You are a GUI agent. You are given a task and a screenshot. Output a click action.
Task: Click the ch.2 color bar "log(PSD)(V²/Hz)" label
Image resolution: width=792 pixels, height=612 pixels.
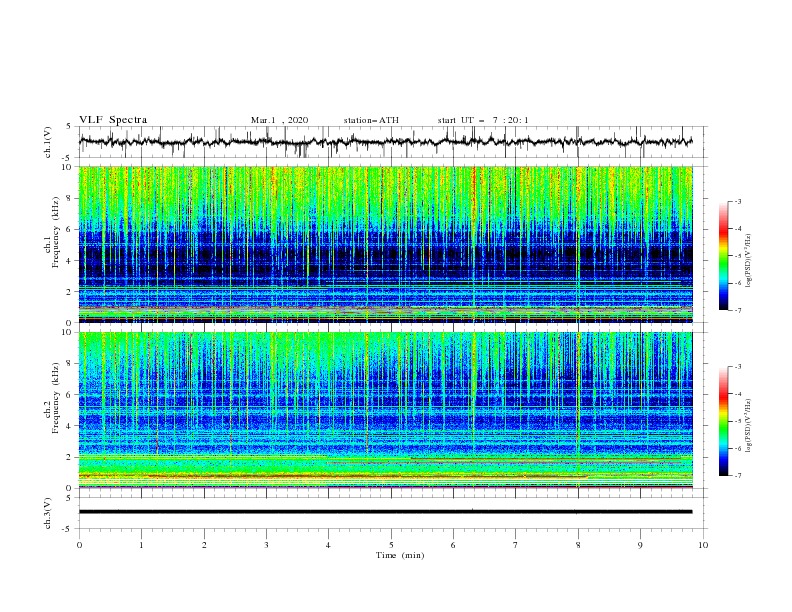tap(748, 425)
